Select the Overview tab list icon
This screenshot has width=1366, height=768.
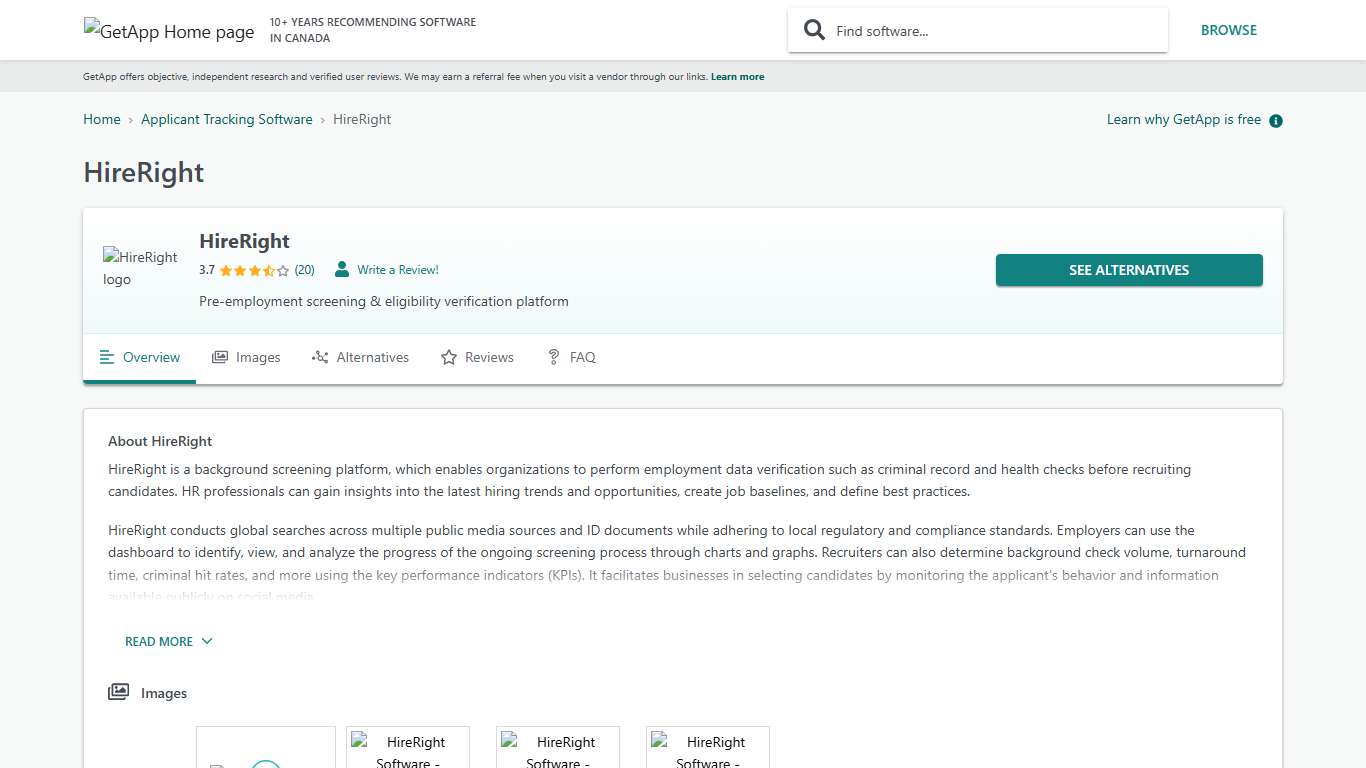(x=107, y=356)
